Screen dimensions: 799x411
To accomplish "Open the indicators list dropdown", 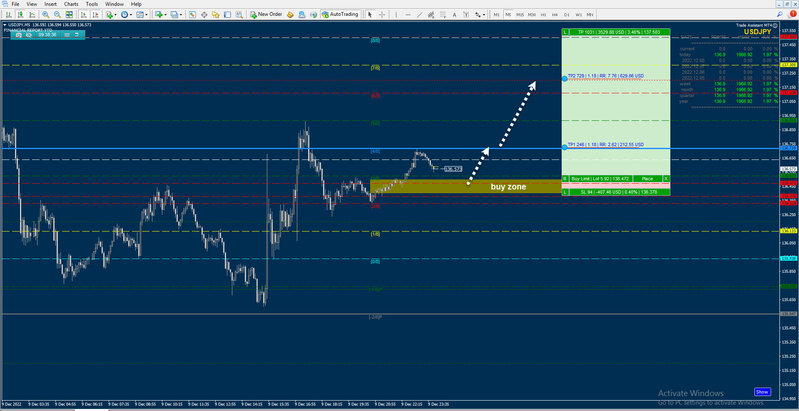I will [x=111, y=15].
